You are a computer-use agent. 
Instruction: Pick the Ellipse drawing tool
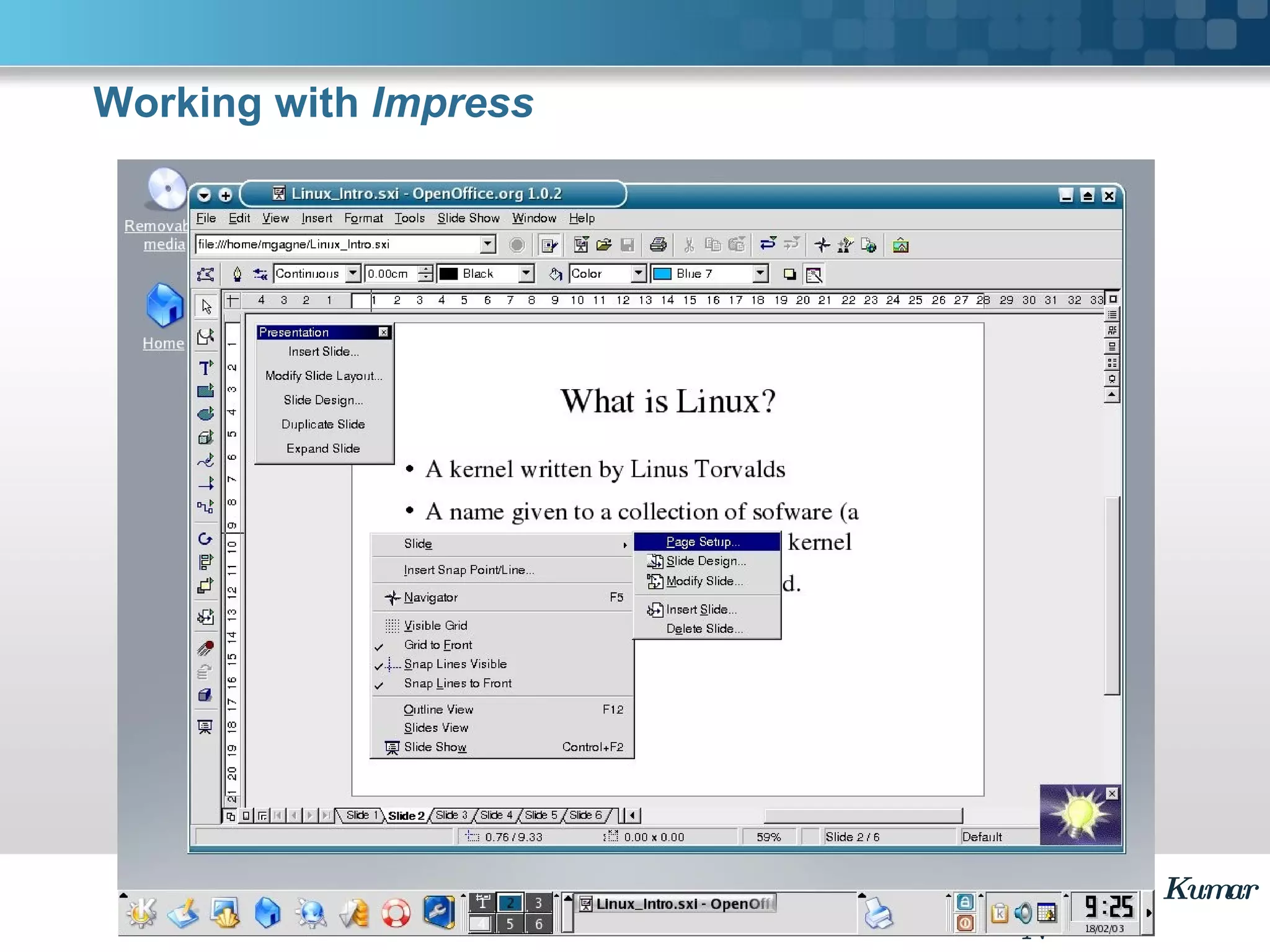(x=206, y=413)
